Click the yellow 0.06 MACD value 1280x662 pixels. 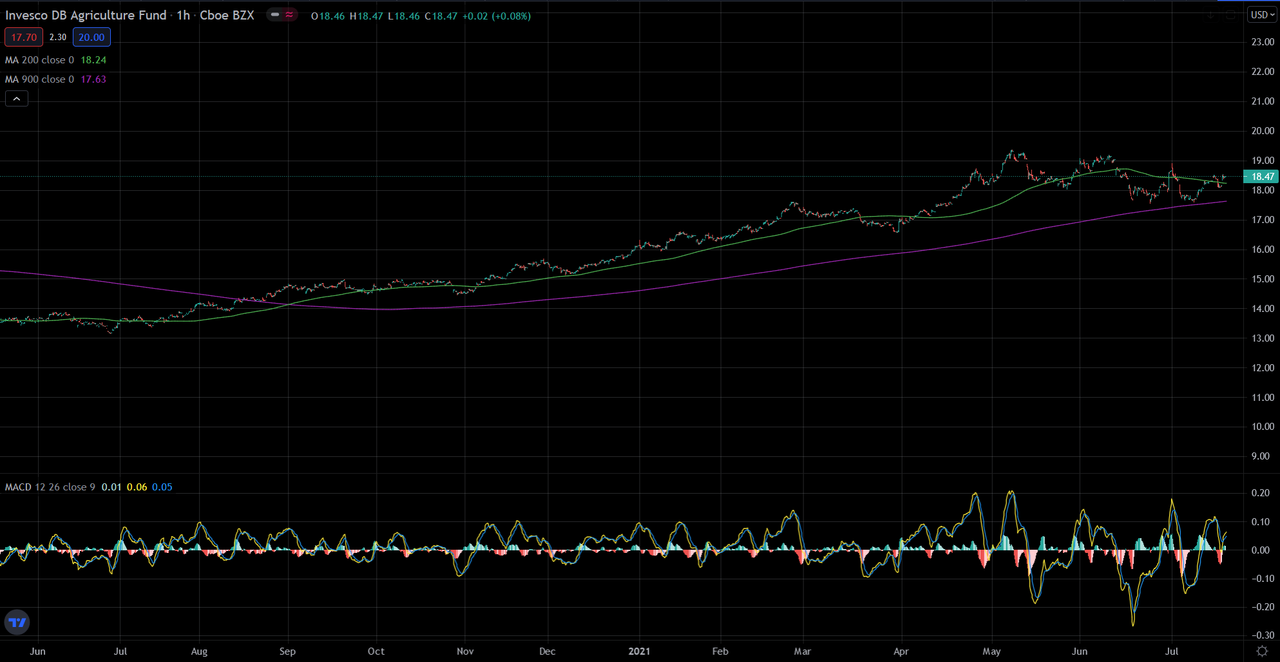click(x=138, y=487)
